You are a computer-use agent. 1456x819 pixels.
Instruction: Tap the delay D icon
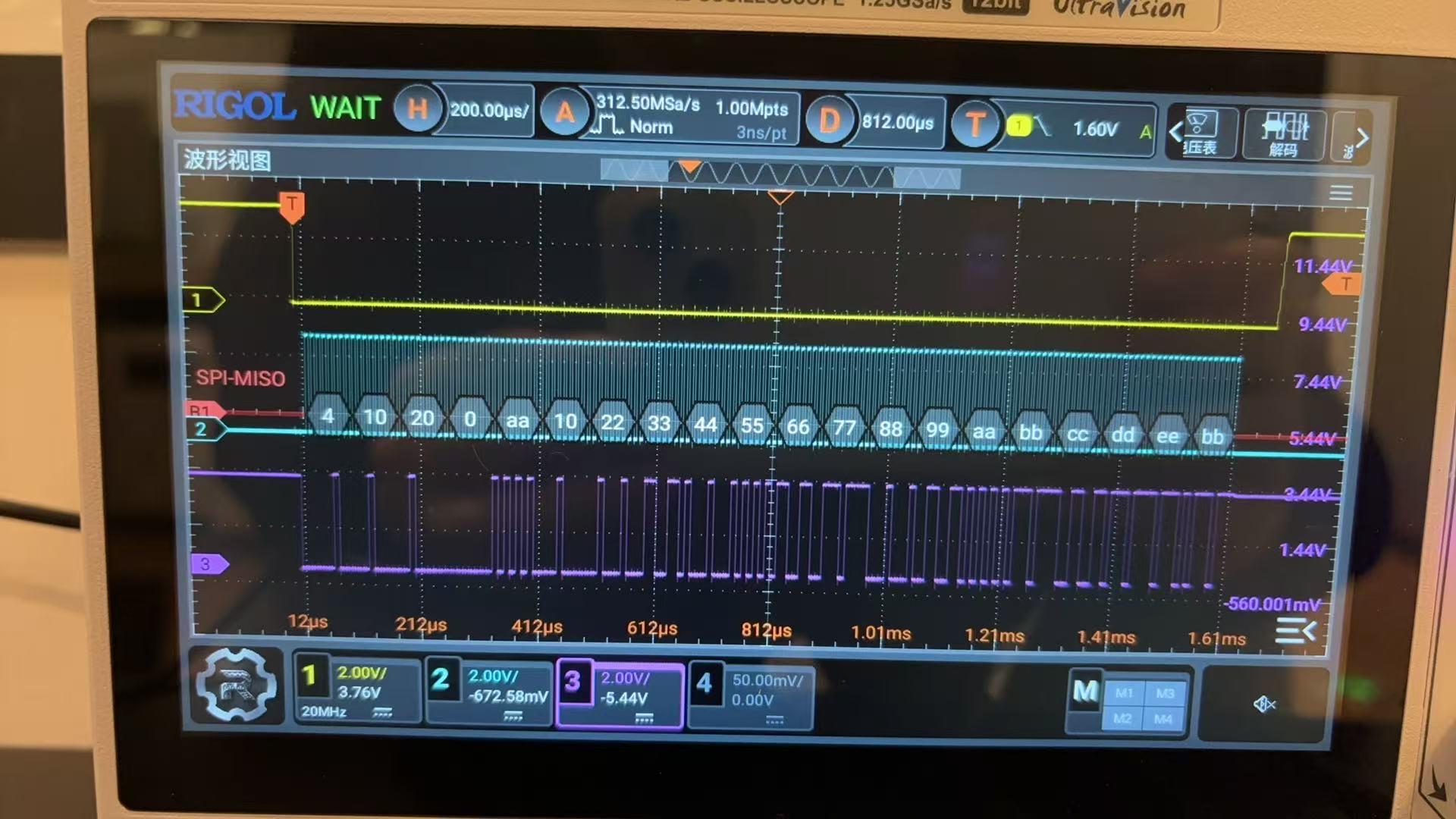(829, 121)
